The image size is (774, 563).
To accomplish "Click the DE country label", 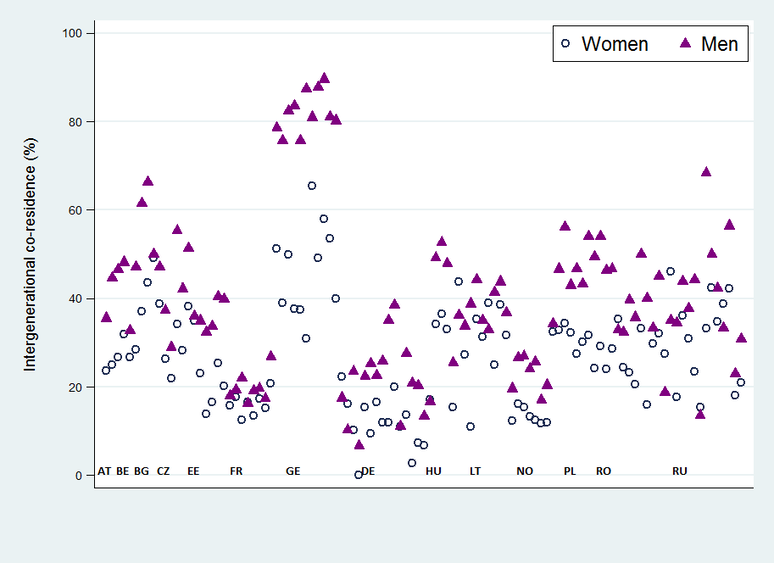I will 368,471.
